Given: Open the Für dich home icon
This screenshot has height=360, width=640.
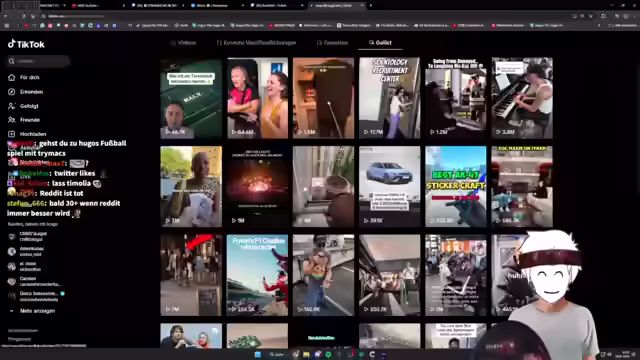Looking at the screenshot, I should [11, 78].
